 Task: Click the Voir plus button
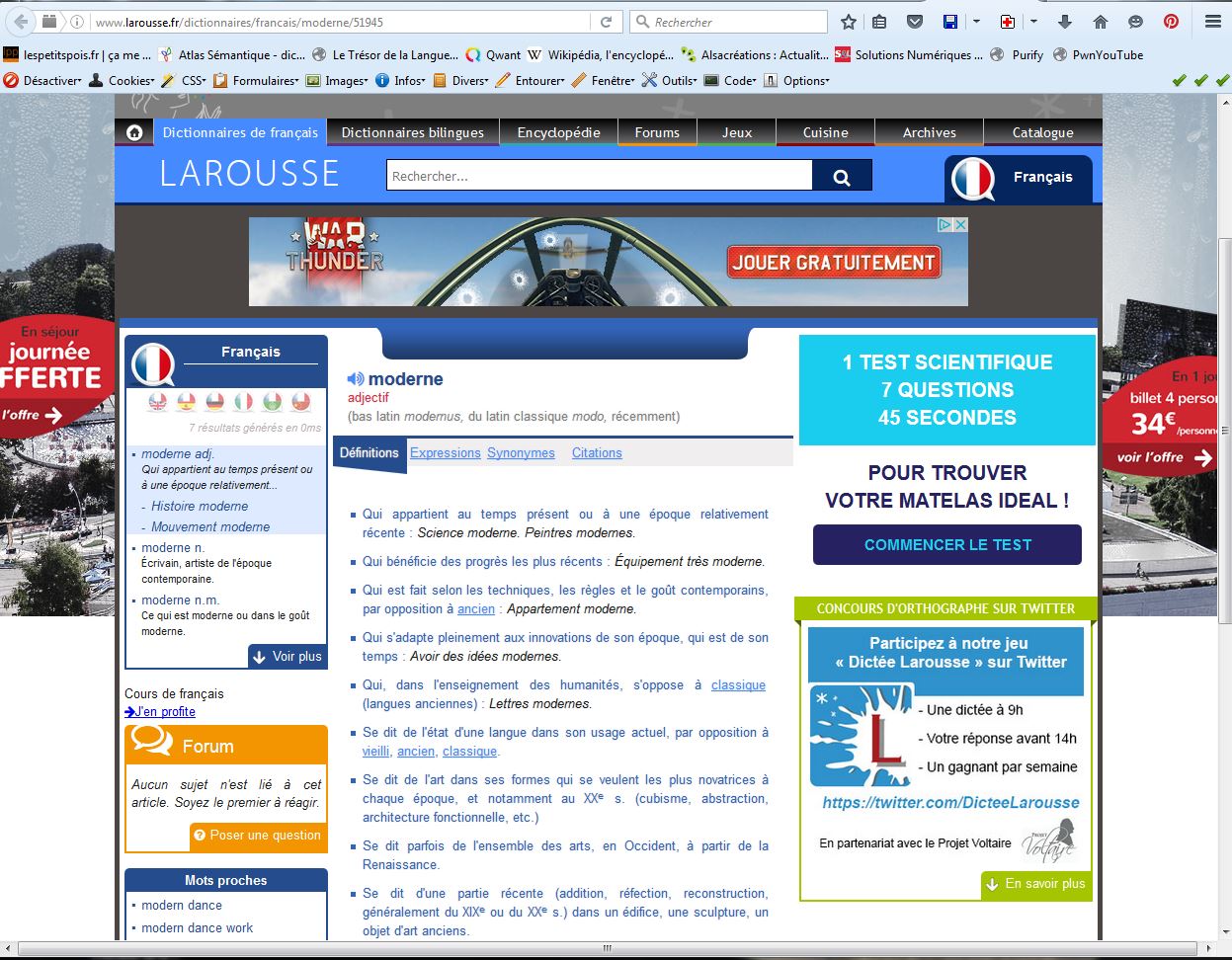tap(287, 657)
